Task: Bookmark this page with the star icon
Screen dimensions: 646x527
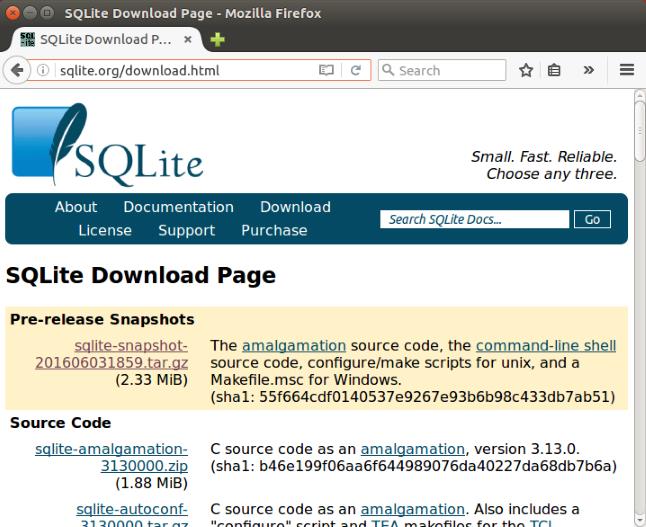Action: point(526,70)
